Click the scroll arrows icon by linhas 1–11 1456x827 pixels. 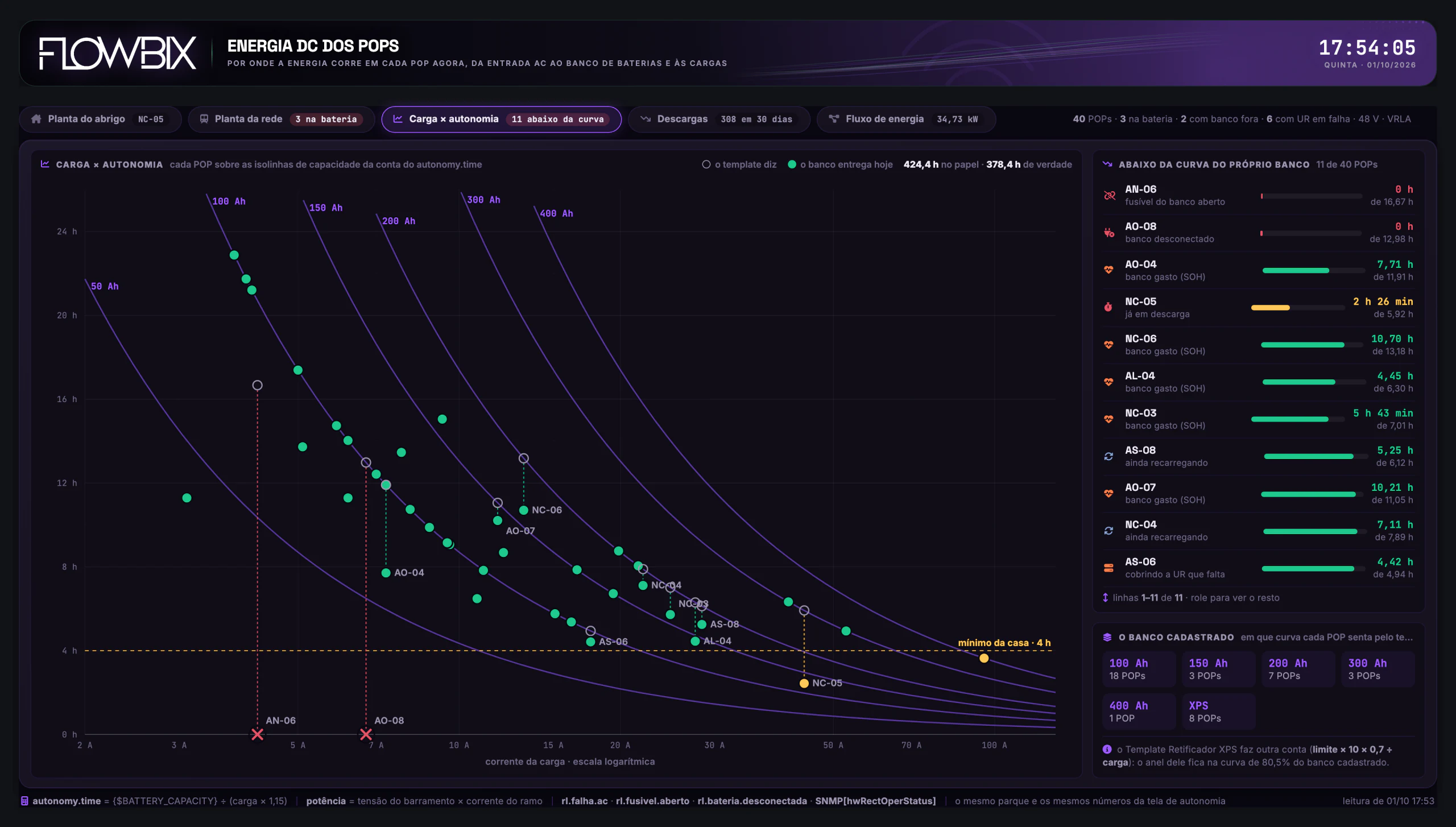tap(1106, 598)
